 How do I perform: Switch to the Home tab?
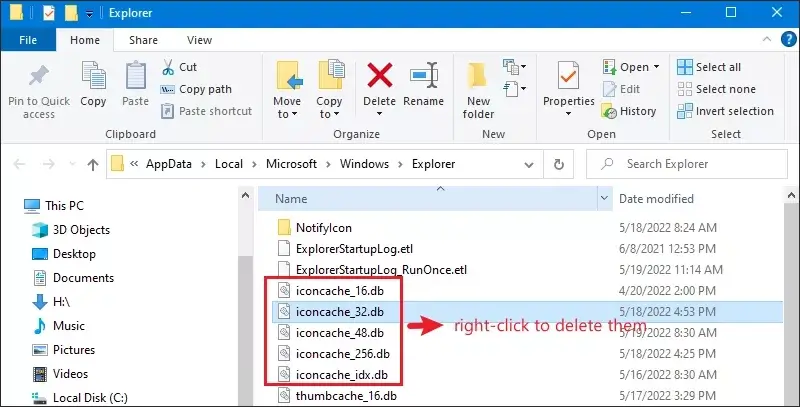click(x=85, y=40)
